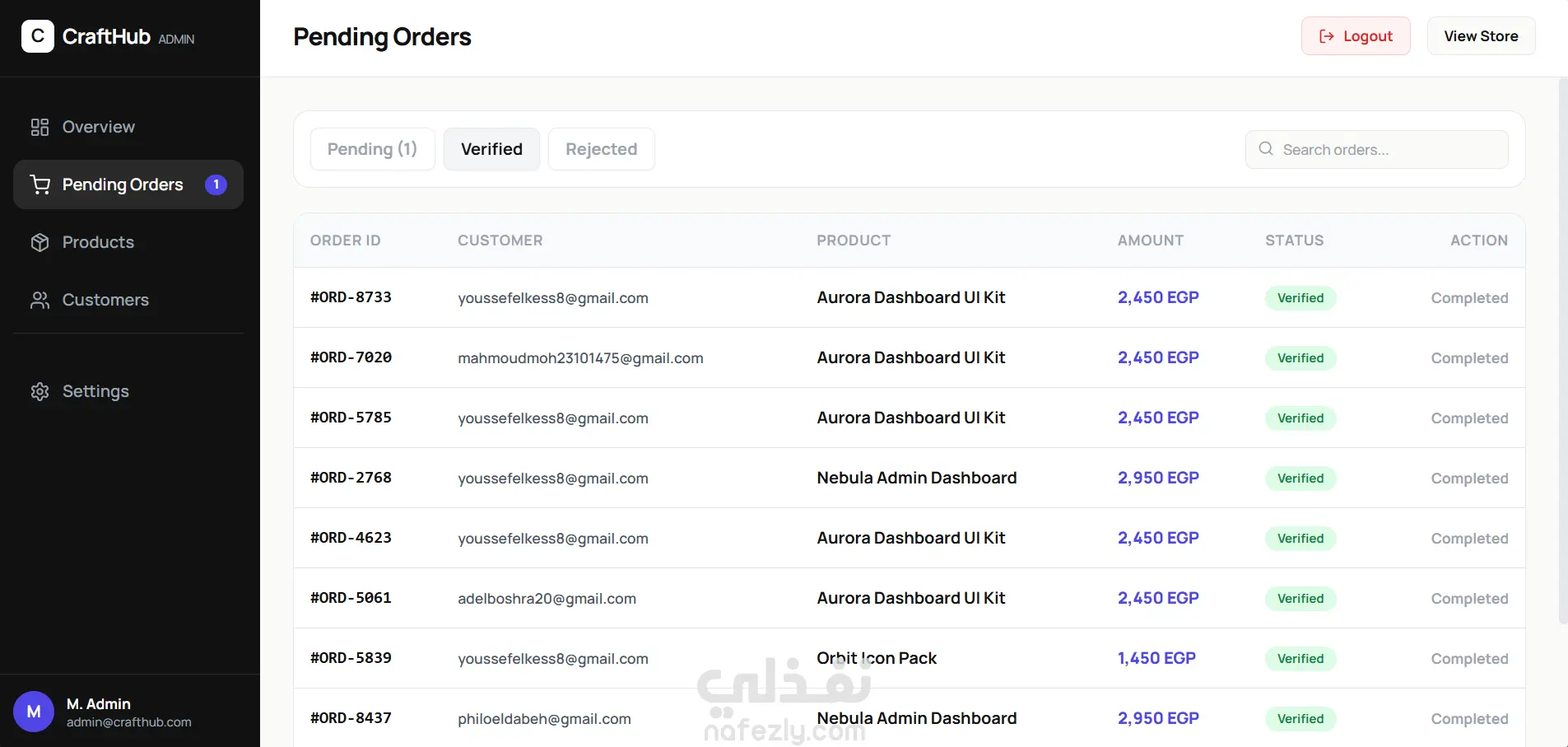Open the Settings sidebar item

[128, 391]
